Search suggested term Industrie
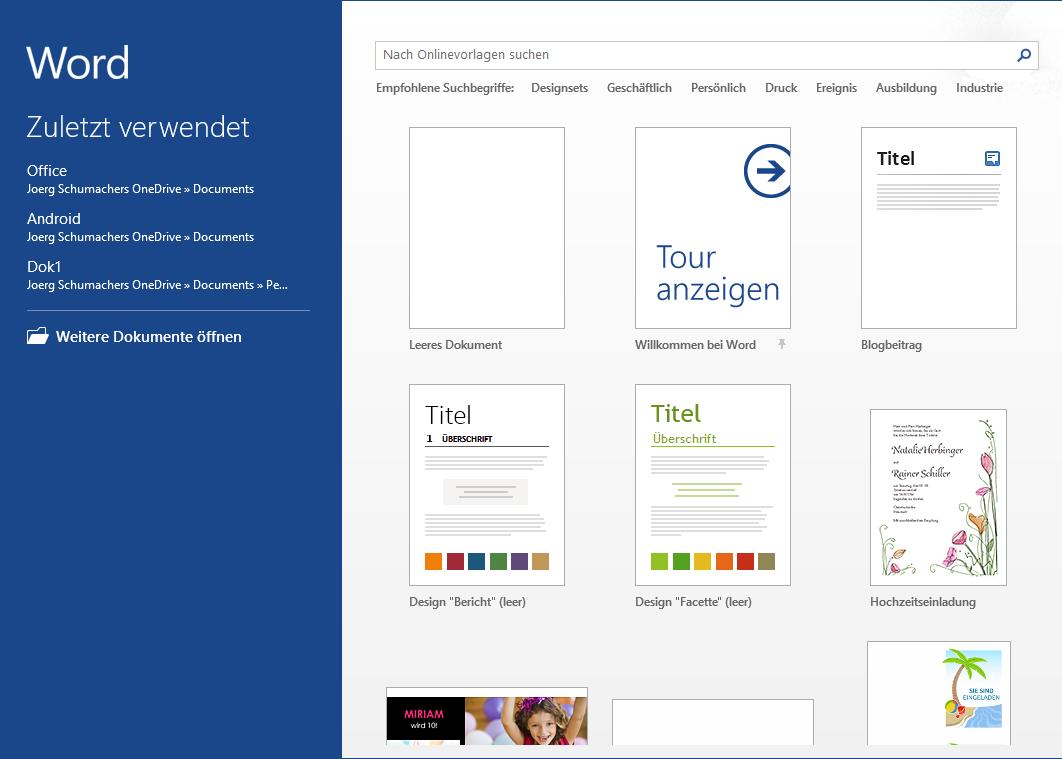Image resolution: width=1062 pixels, height=759 pixels. 979,88
